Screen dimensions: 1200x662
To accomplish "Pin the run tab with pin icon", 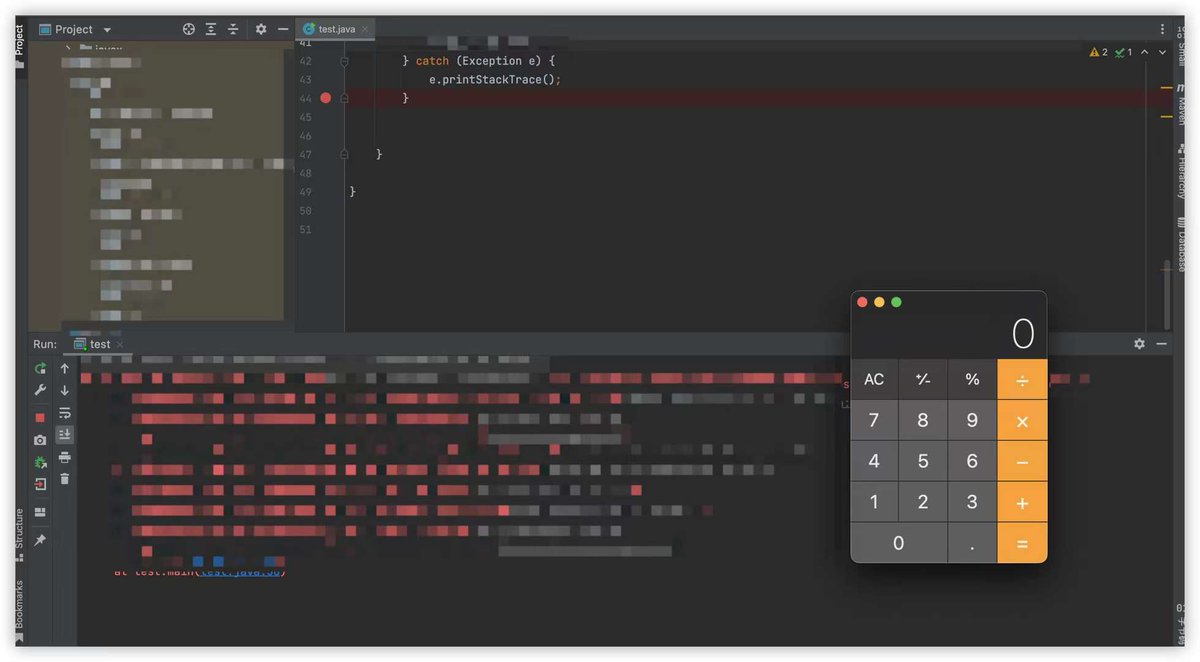I will point(40,540).
